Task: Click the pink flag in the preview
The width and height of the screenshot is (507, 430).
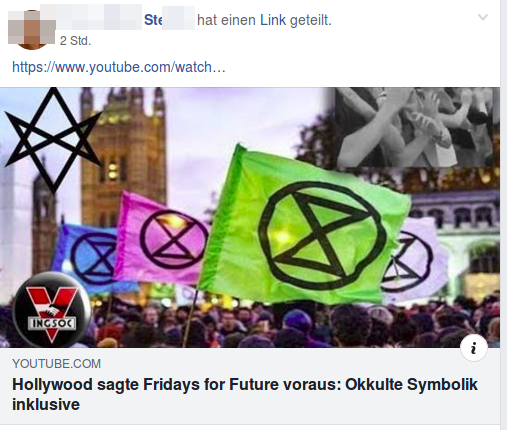Action: coord(160,238)
